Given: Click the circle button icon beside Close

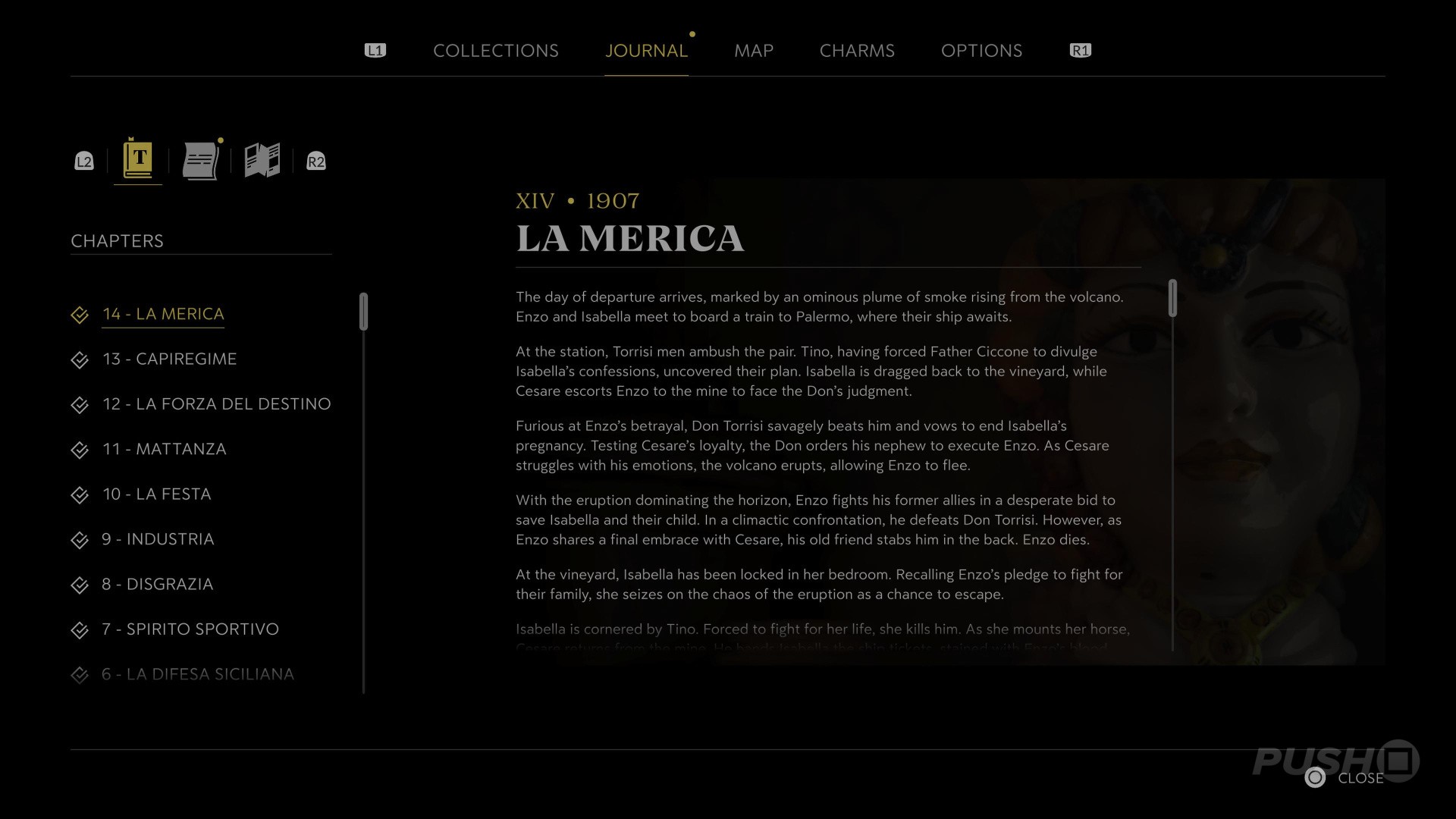Looking at the screenshot, I should [x=1315, y=777].
